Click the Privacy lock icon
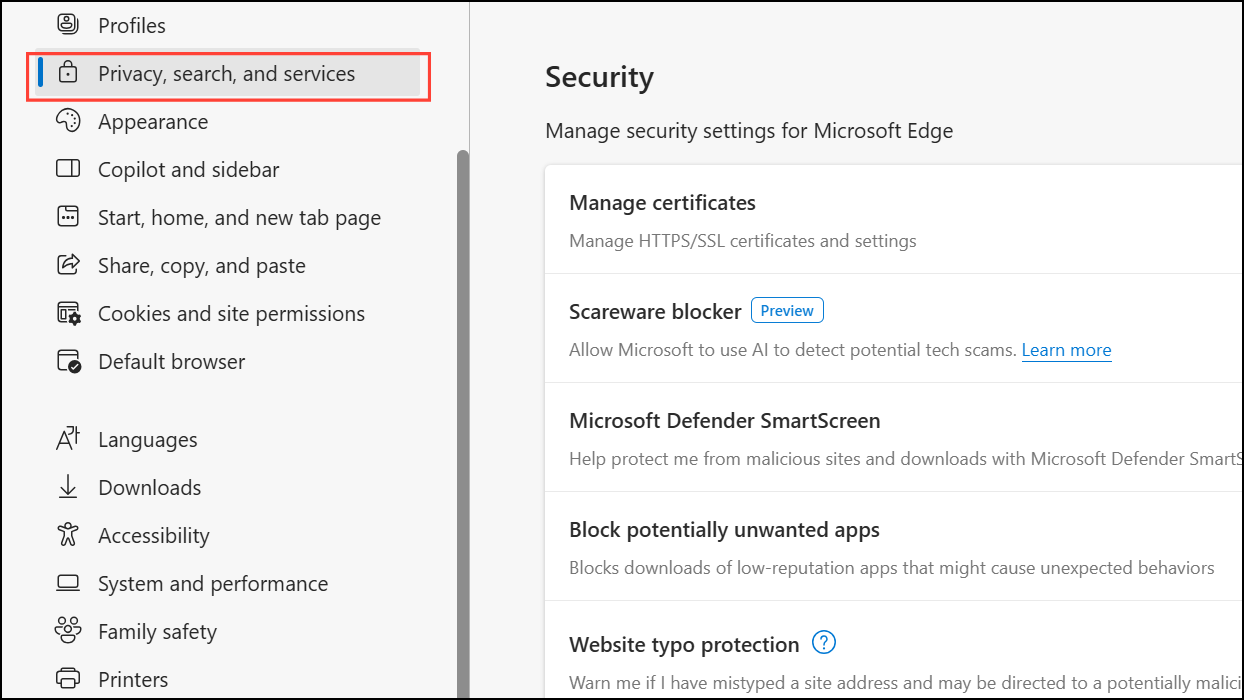This screenshot has height=700, width=1244. (68, 73)
